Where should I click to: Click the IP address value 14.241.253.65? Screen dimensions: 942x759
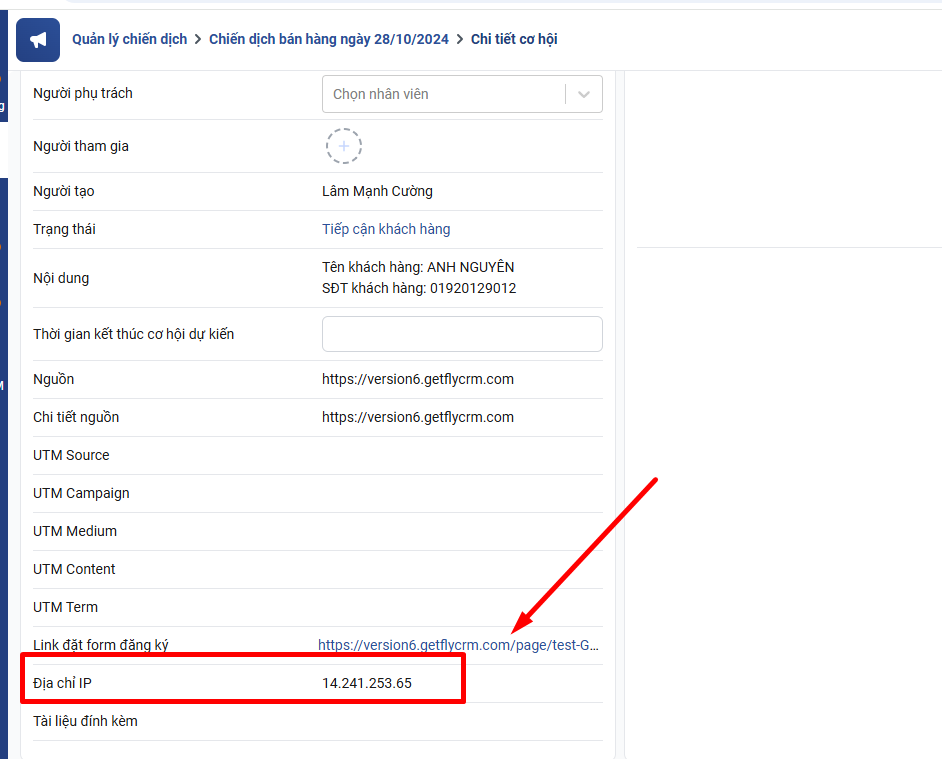click(x=366, y=683)
